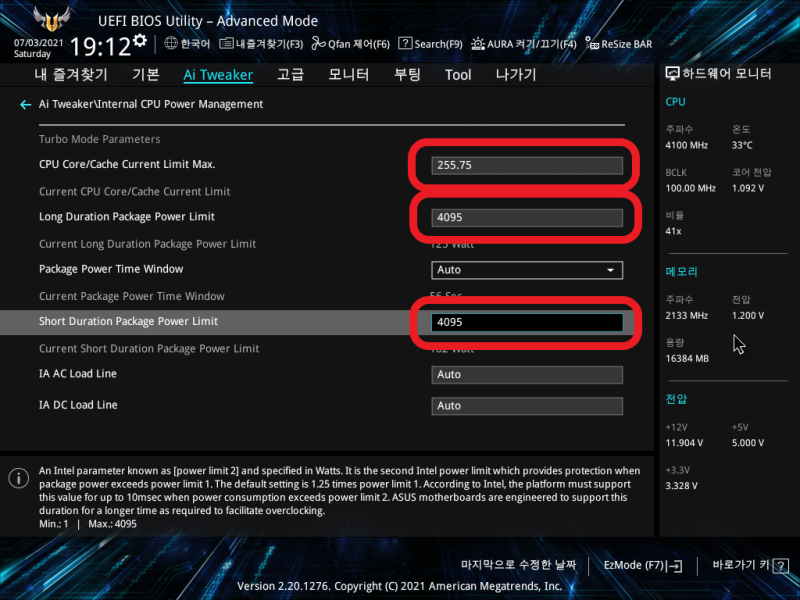
Task: Switch to EzMode using F7 button
Action: [x=641, y=565]
